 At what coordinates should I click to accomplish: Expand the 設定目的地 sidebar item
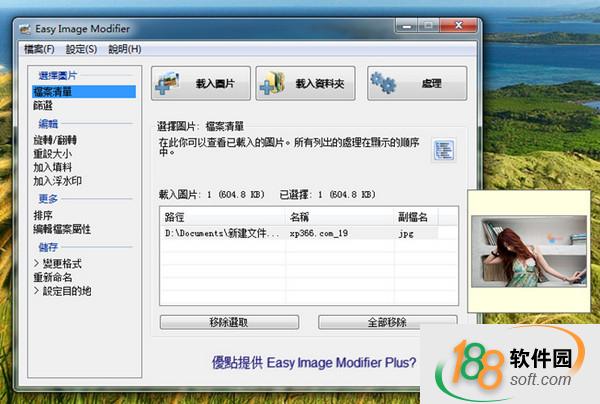62,291
